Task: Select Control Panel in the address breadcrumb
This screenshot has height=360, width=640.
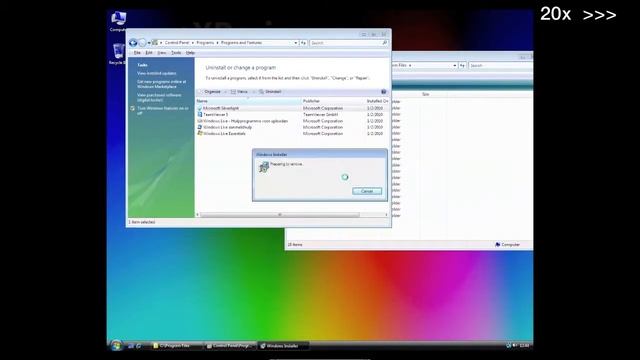Action: coord(177,42)
